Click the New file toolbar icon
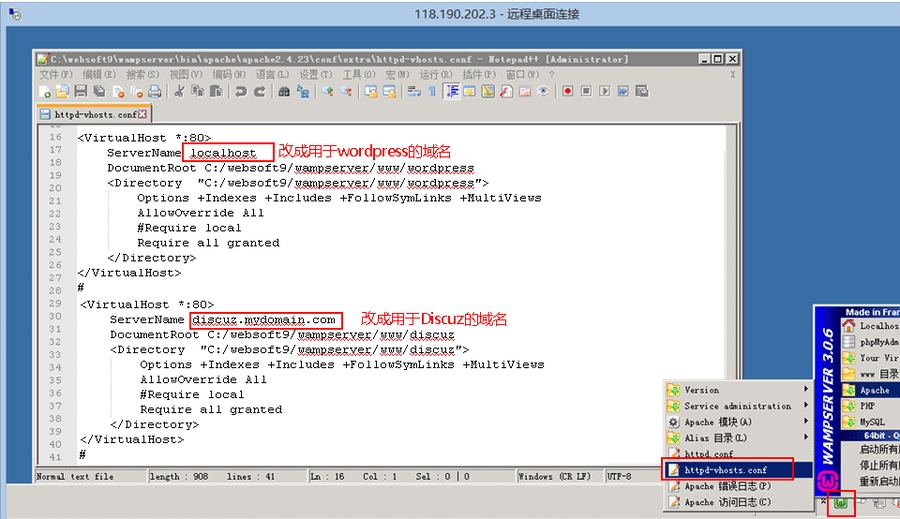Image resolution: width=900 pixels, height=519 pixels. pyautogui.click(x=46, y=91)
